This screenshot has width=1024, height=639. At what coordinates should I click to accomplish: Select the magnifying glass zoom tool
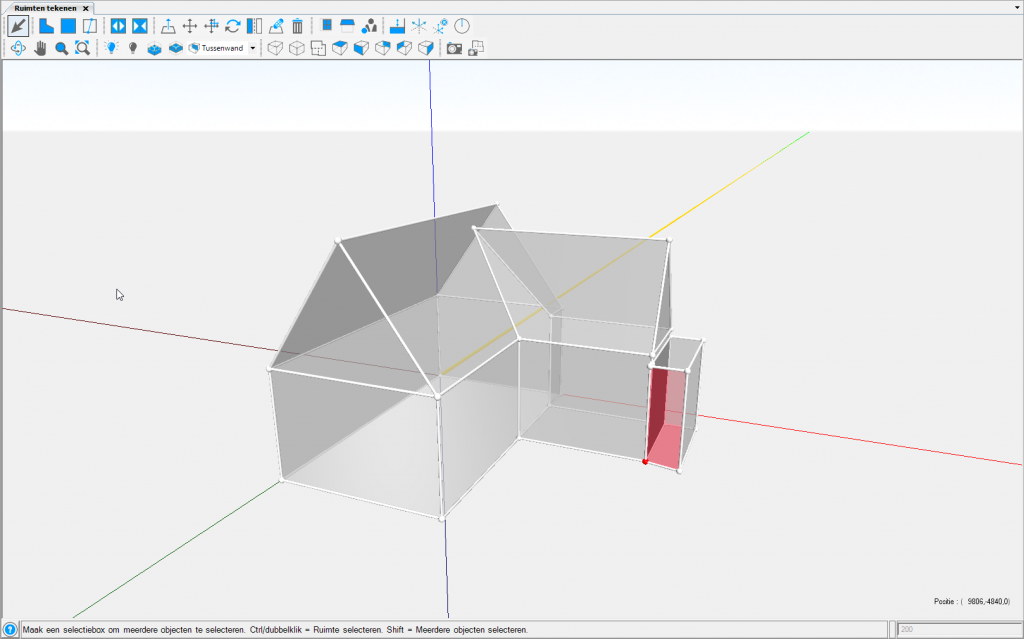coord(61,48)
